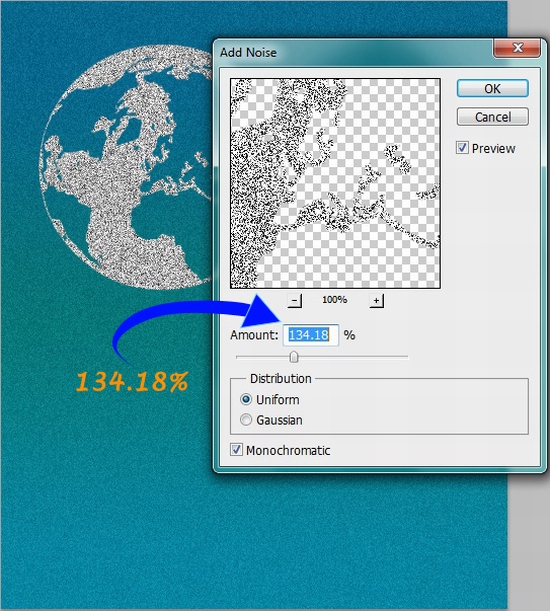Zoom in the noise preview with plus
The height and width of the screenshot is (611, 550).
pyautogui.click(x=376, y=300)
